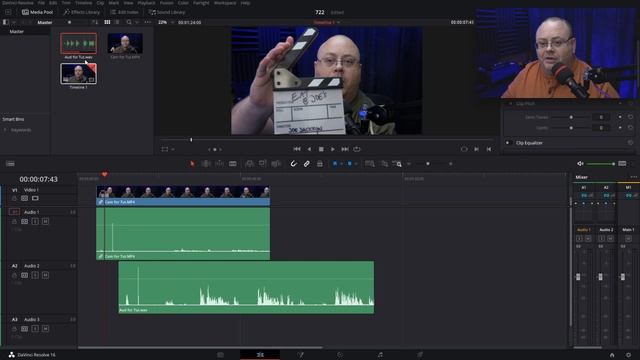The width and height of the screenshot is (640, 360).
Task: Mute the Audio 2 track
Action: (45, 275)
